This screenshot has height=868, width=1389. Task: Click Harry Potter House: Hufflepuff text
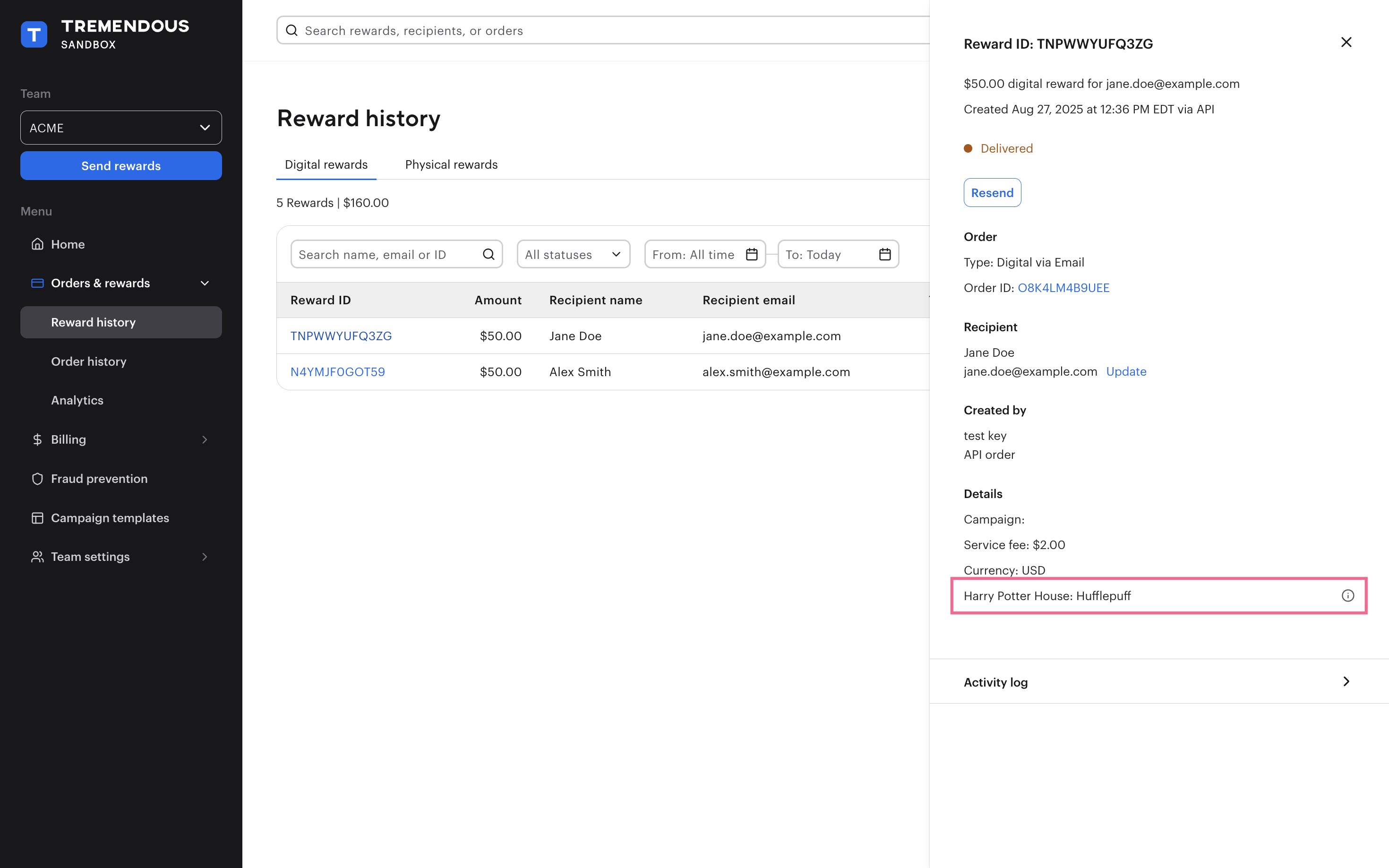[x=1047, y=596]
